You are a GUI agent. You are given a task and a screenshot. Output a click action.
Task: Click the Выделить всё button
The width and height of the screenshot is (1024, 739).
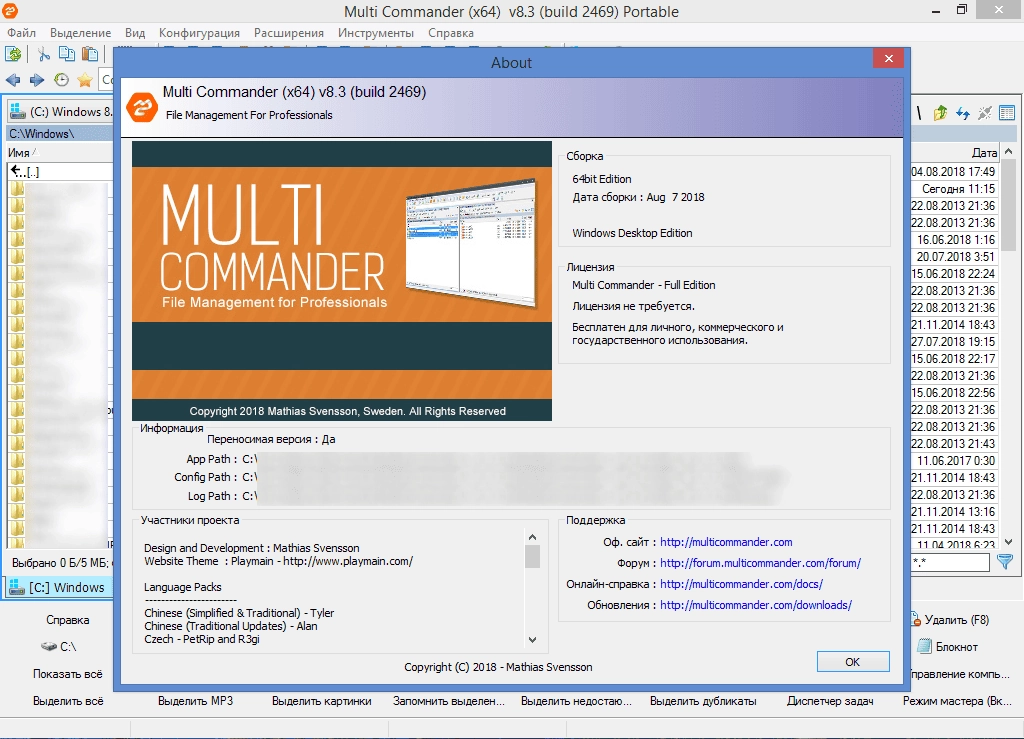[68, 701]
